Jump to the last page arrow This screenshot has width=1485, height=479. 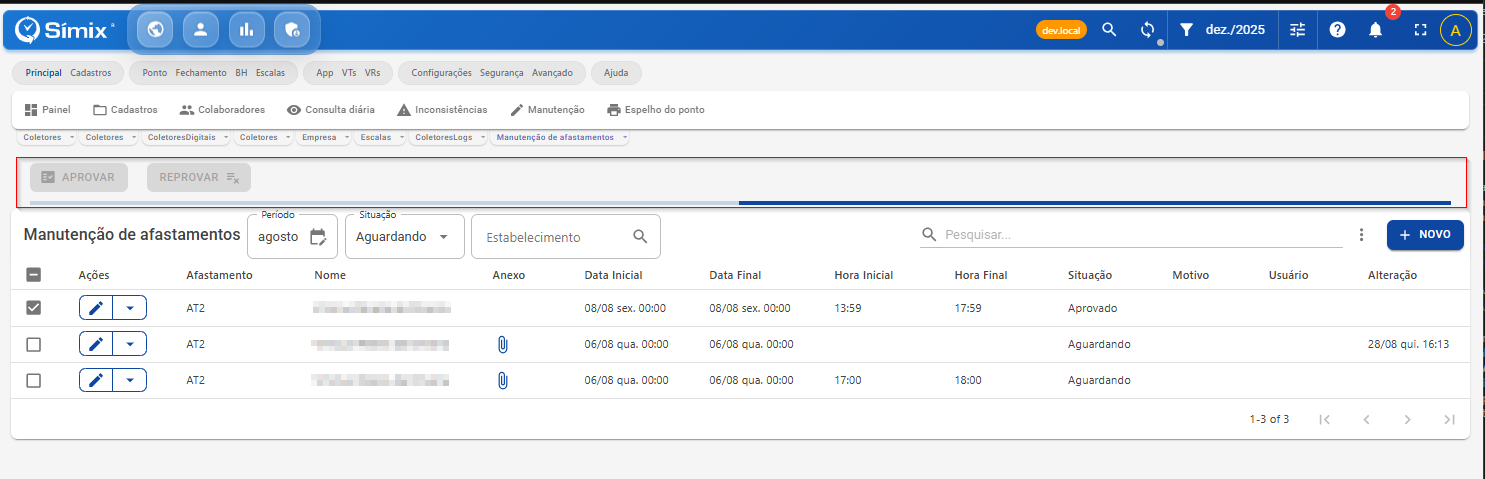click(x=1449, y=419)
